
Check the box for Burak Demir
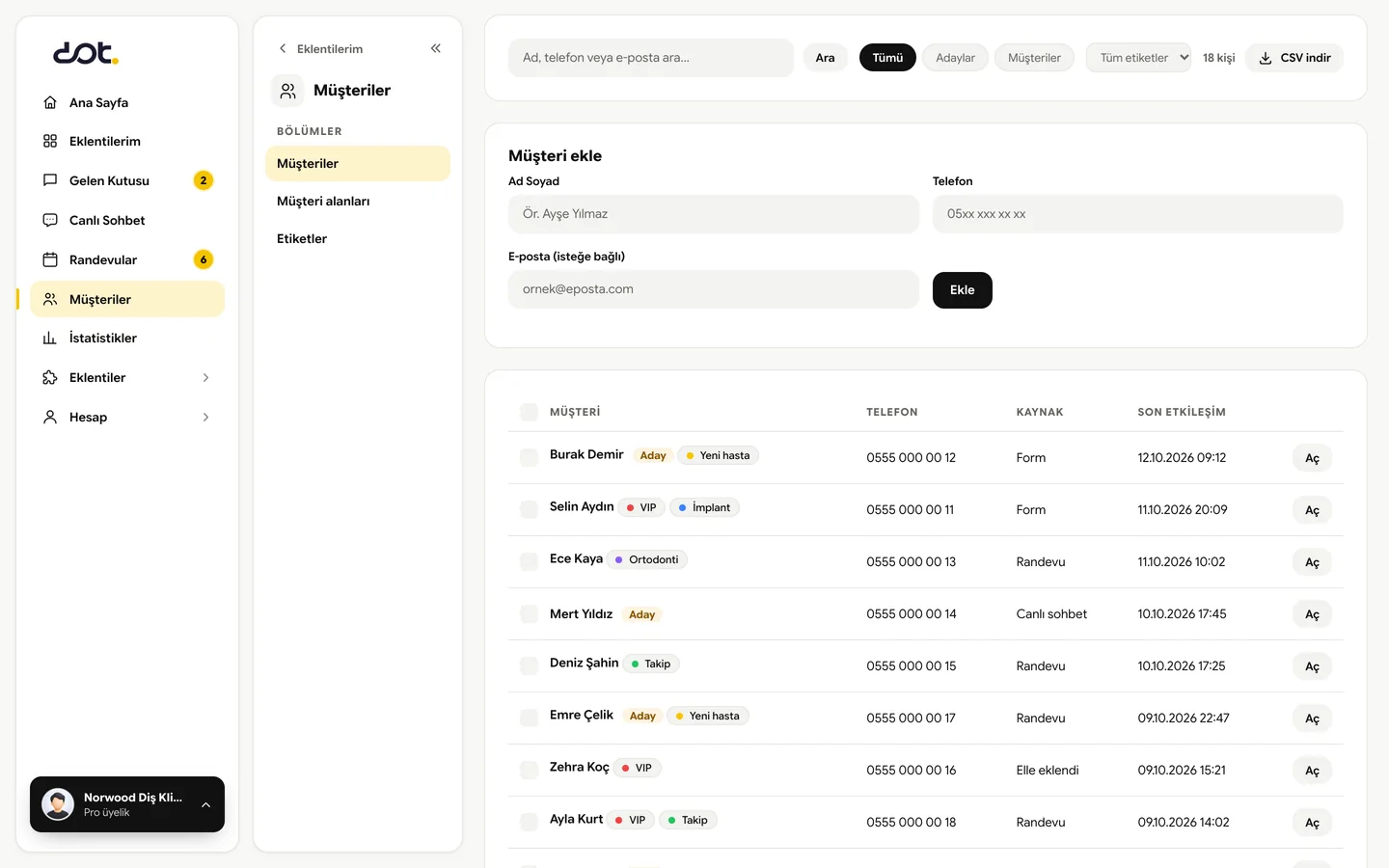pos(529,457)
